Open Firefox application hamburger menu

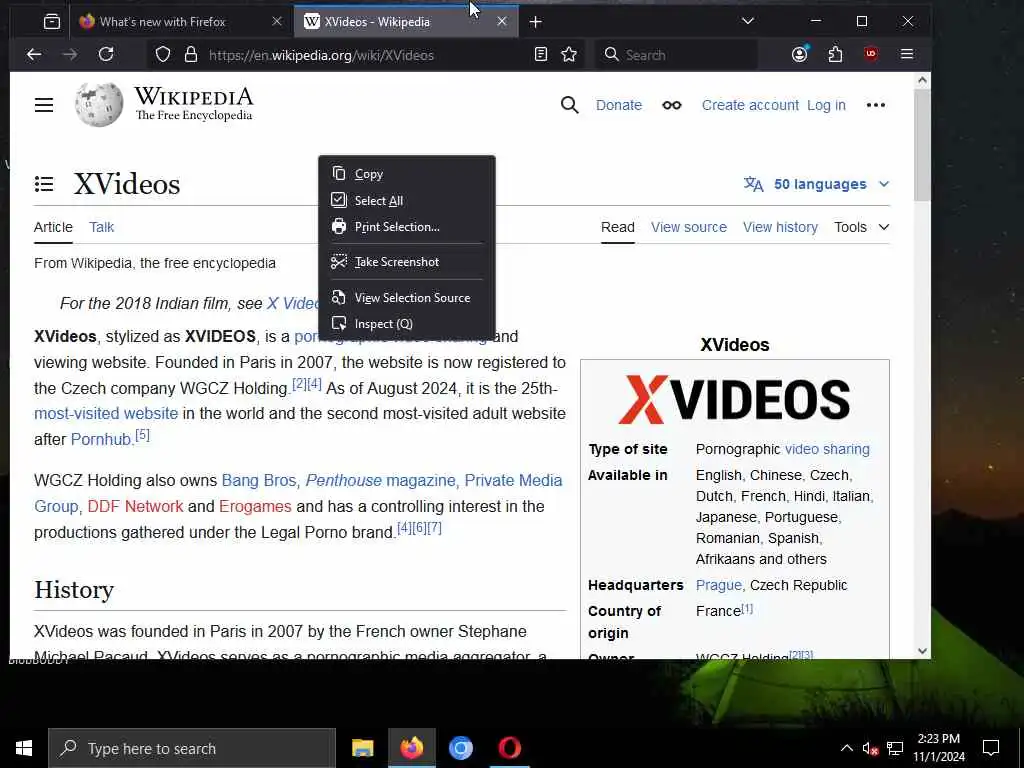906,54
